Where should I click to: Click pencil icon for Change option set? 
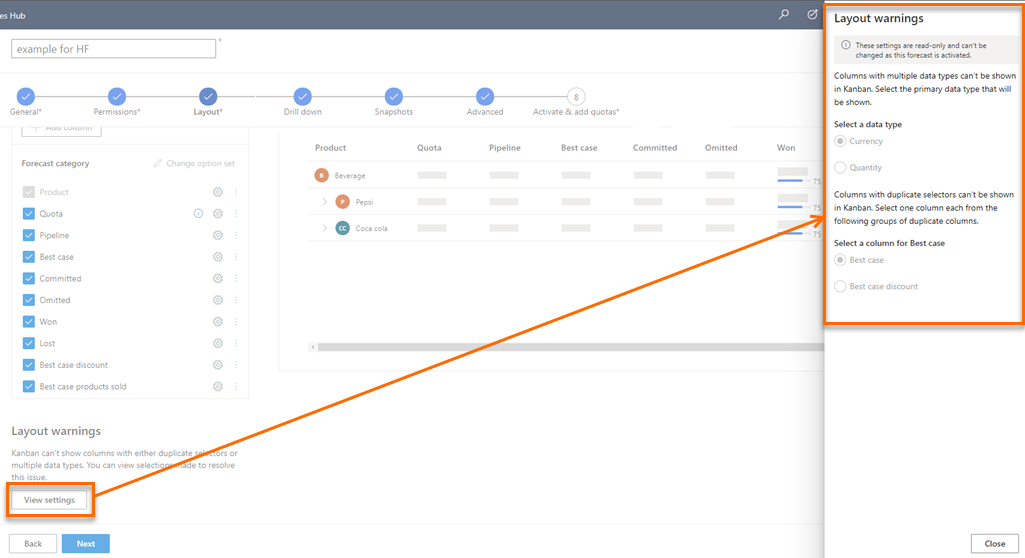[x=158, y=163]
